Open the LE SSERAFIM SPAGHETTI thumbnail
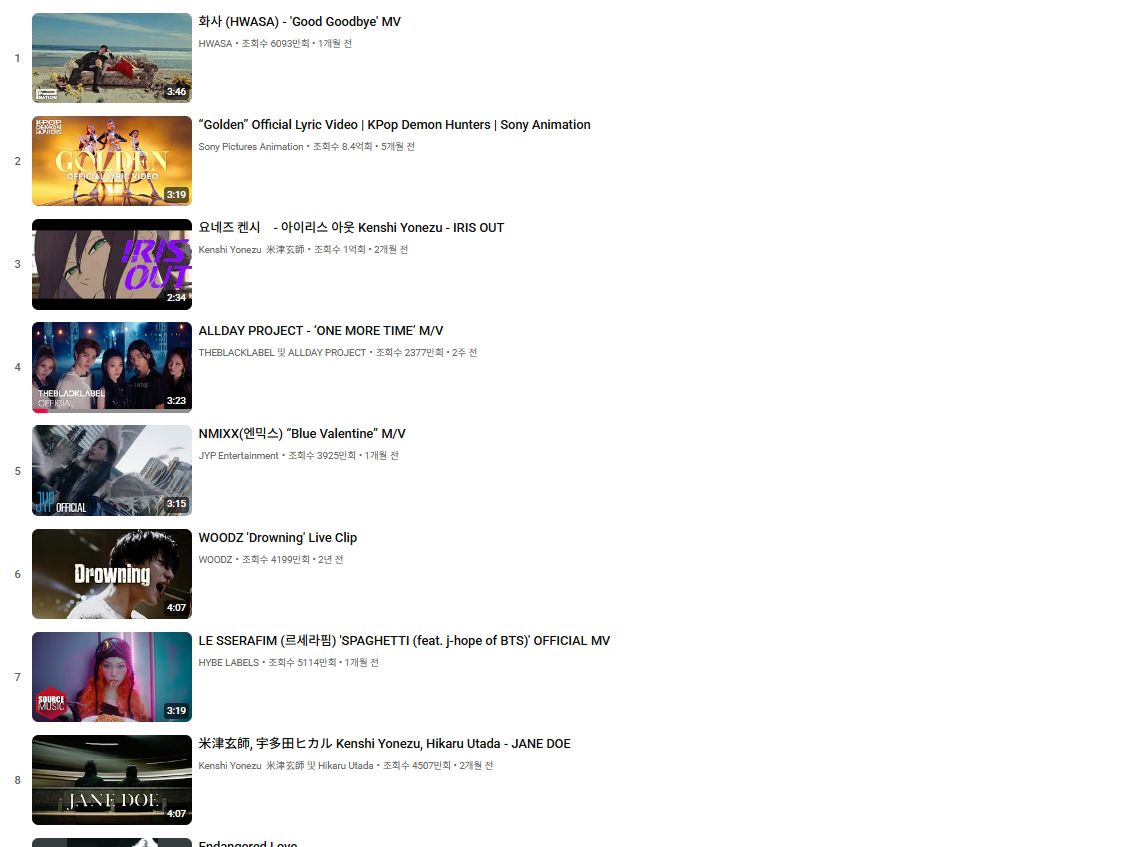The height and width of the screenshot is (847, 1129). (112, 677)
